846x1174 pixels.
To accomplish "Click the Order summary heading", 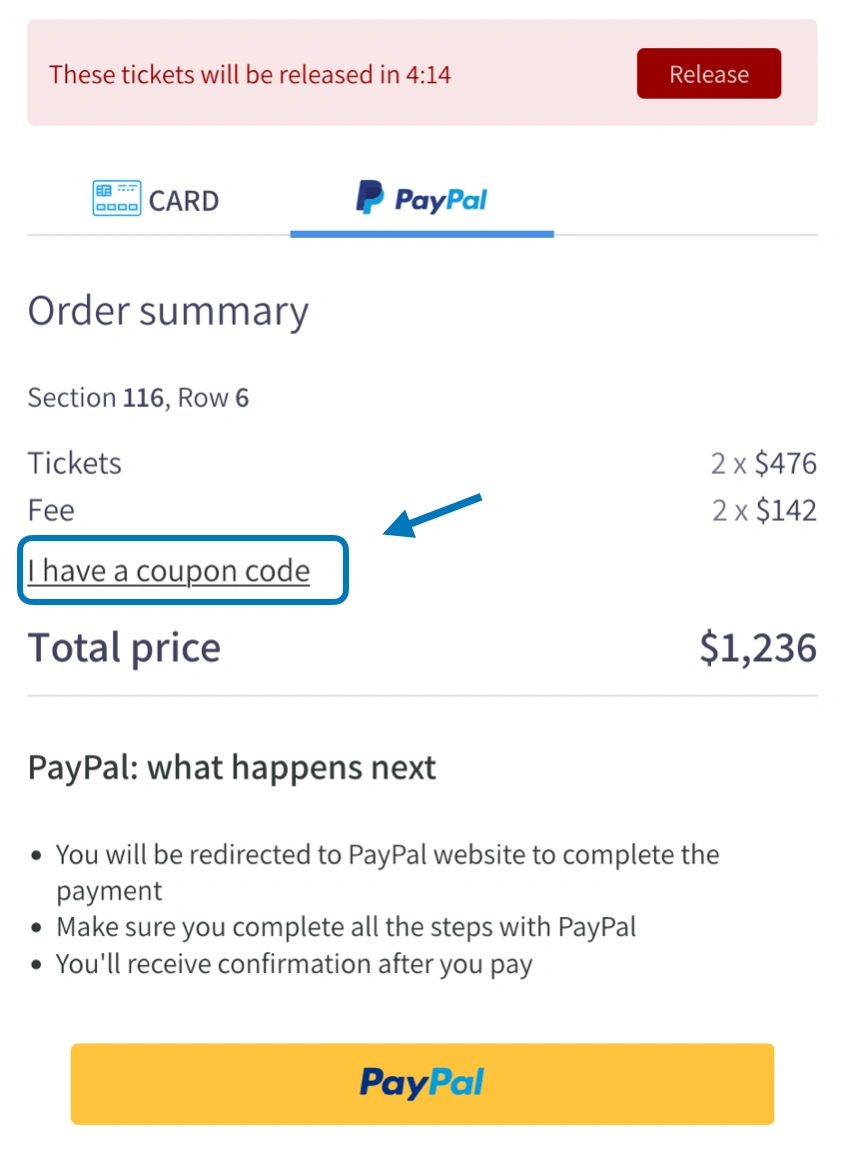I will [x=168, y=311].
